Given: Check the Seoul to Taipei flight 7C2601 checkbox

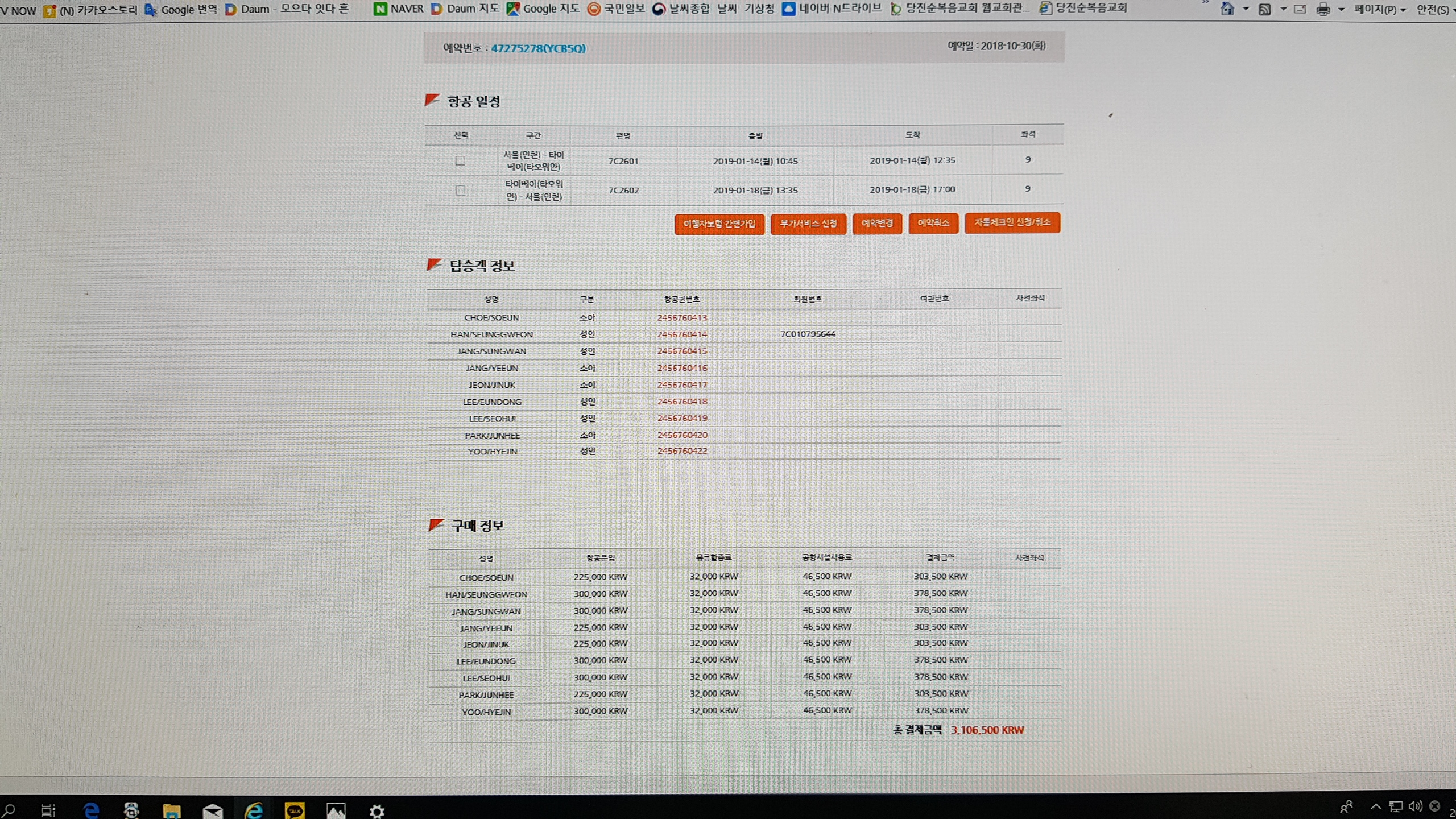Looking at the screenshot, I should coord(460,161).
